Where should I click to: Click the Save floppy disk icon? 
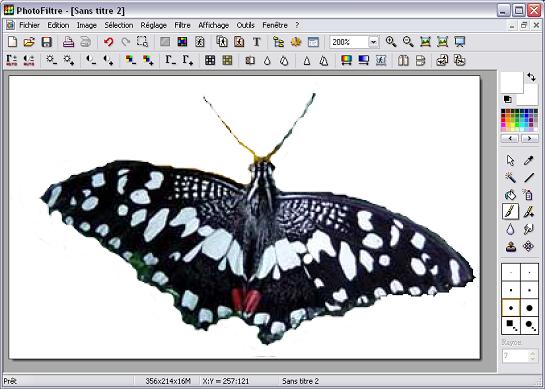pyautogui.click(x=47, y=42)
